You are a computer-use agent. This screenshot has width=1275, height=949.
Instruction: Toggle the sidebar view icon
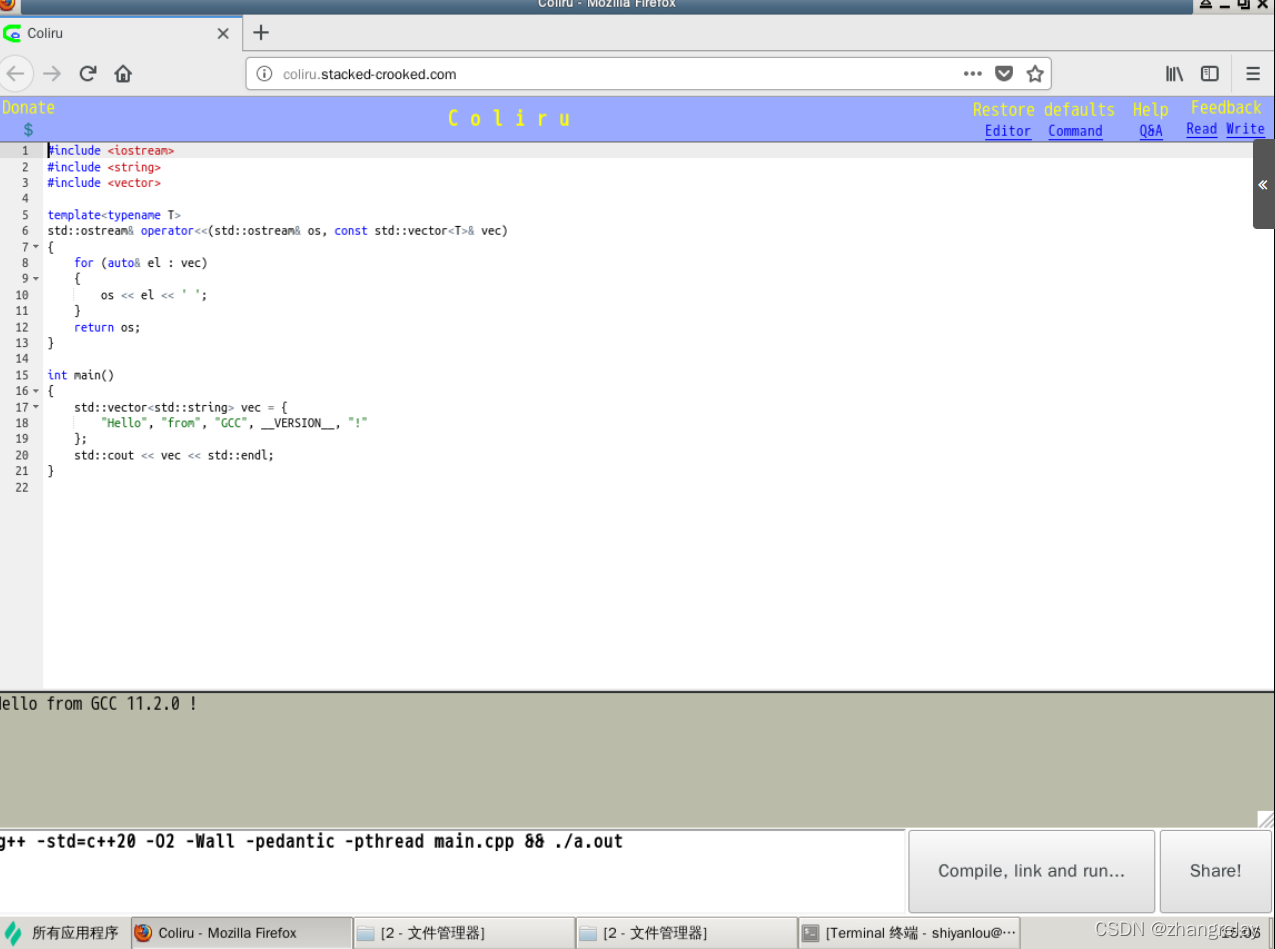click(x=1209, y=74)
